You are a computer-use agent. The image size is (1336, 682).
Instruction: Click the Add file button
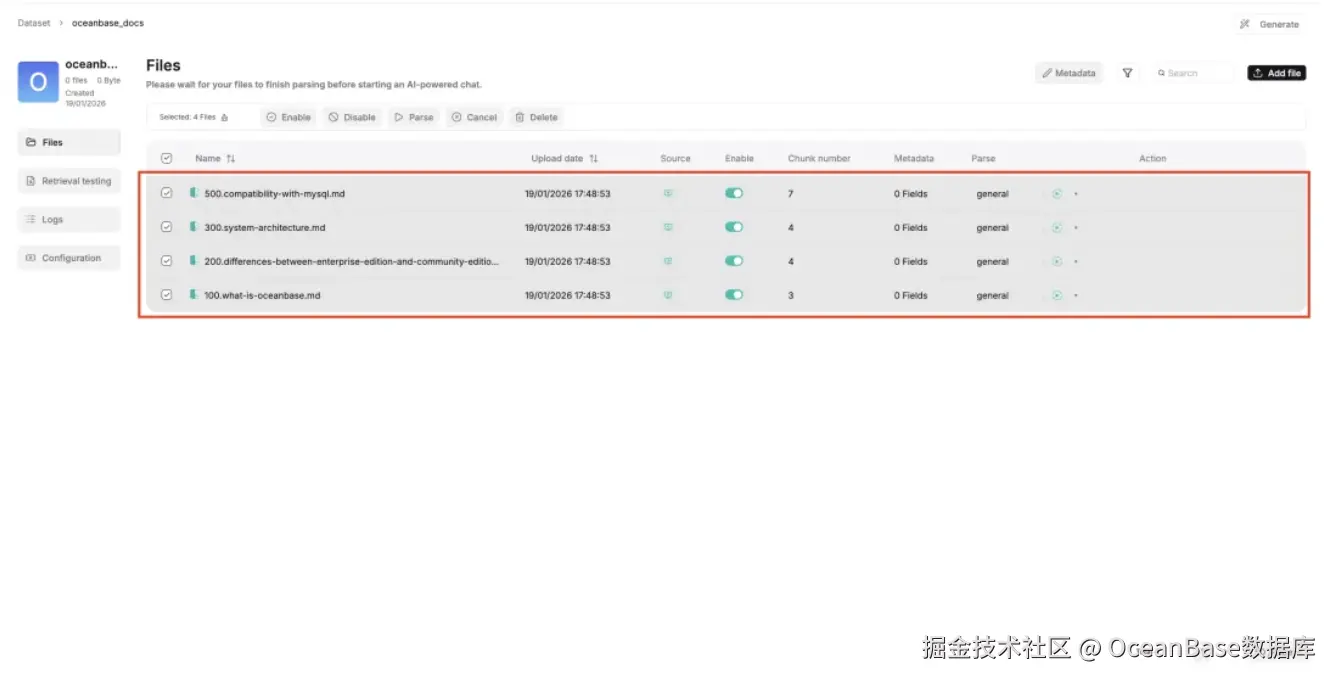point(1277,73)
